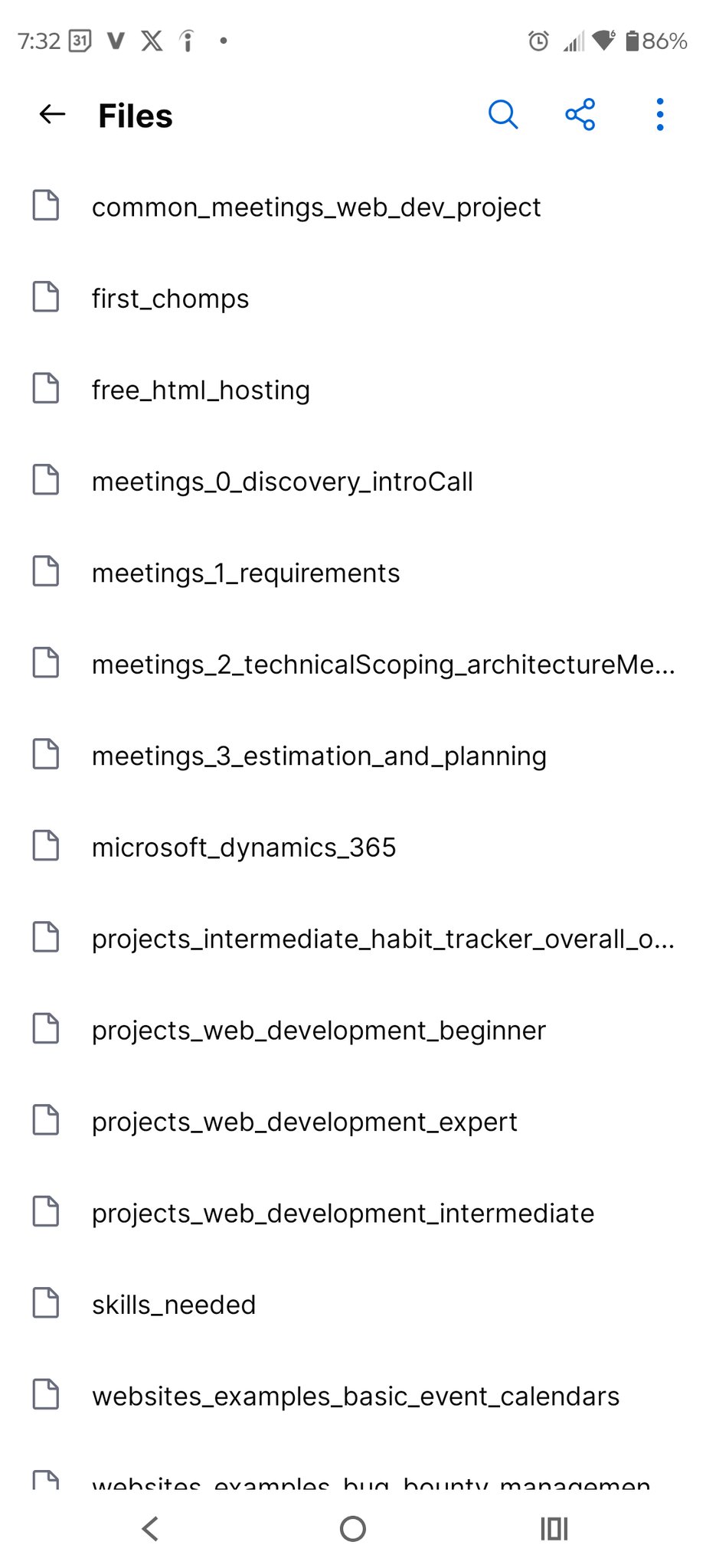The width and height of the screenshot is (706, 1568).
Task: Tap the back arrow next to Files
Action: coord(52,115)
